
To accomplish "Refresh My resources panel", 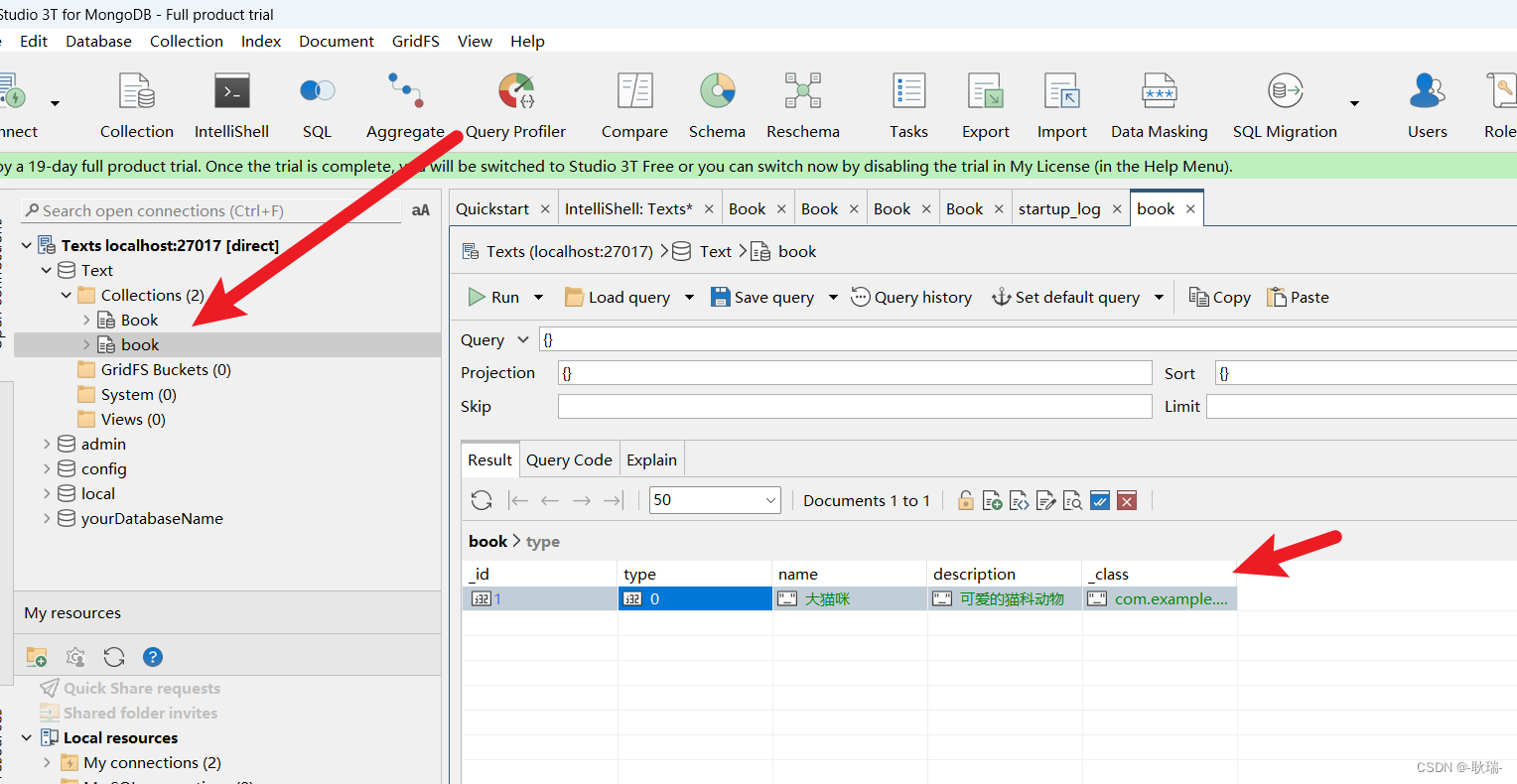I will tap(114, 656).
